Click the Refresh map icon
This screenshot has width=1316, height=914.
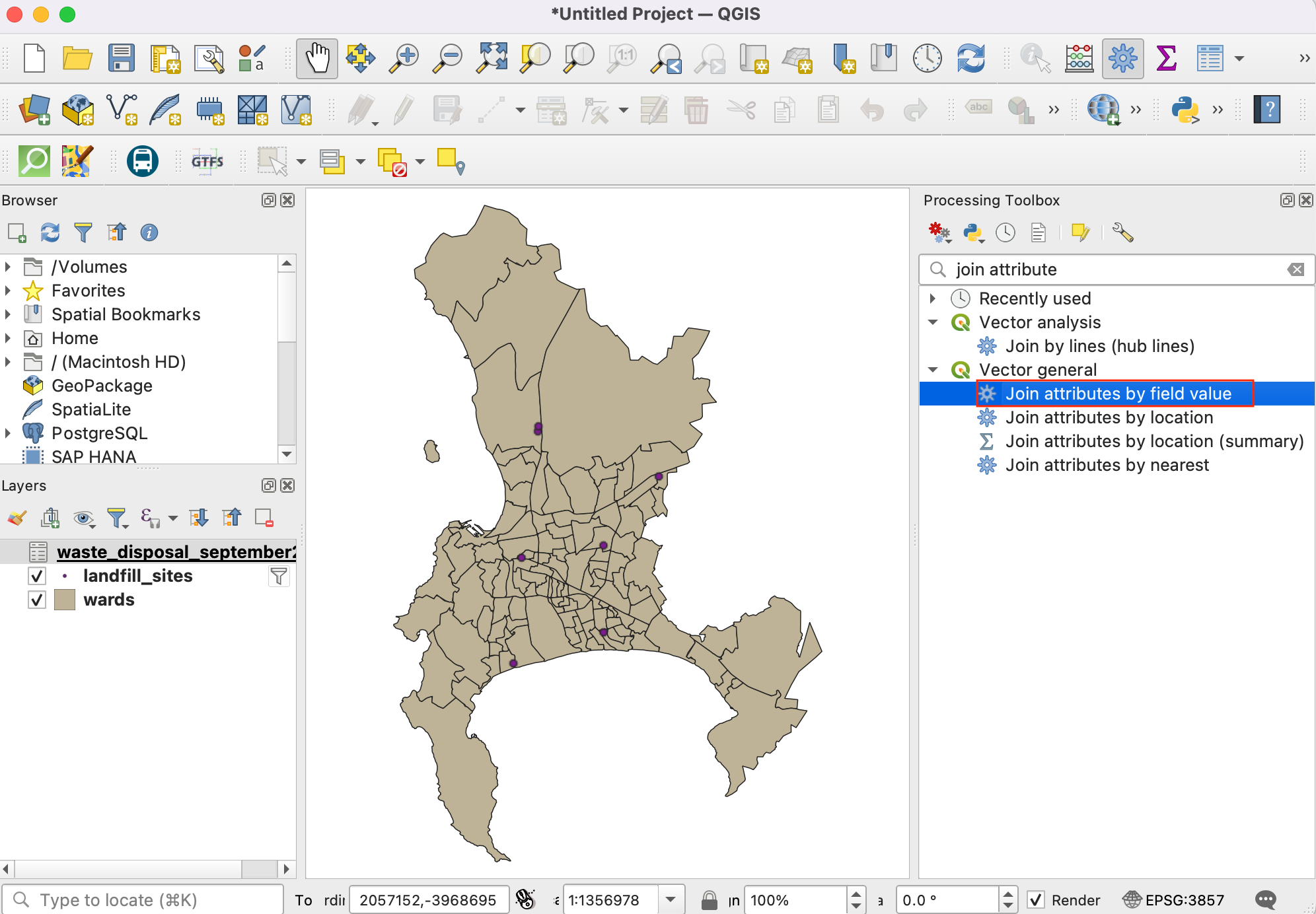pyautogui.click(x=970, y=58)
